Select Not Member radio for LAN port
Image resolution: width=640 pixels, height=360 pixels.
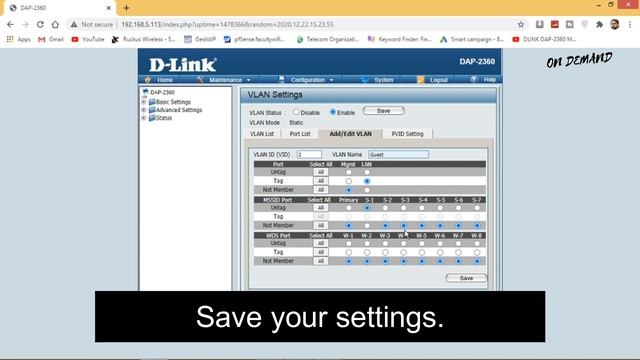367,190
